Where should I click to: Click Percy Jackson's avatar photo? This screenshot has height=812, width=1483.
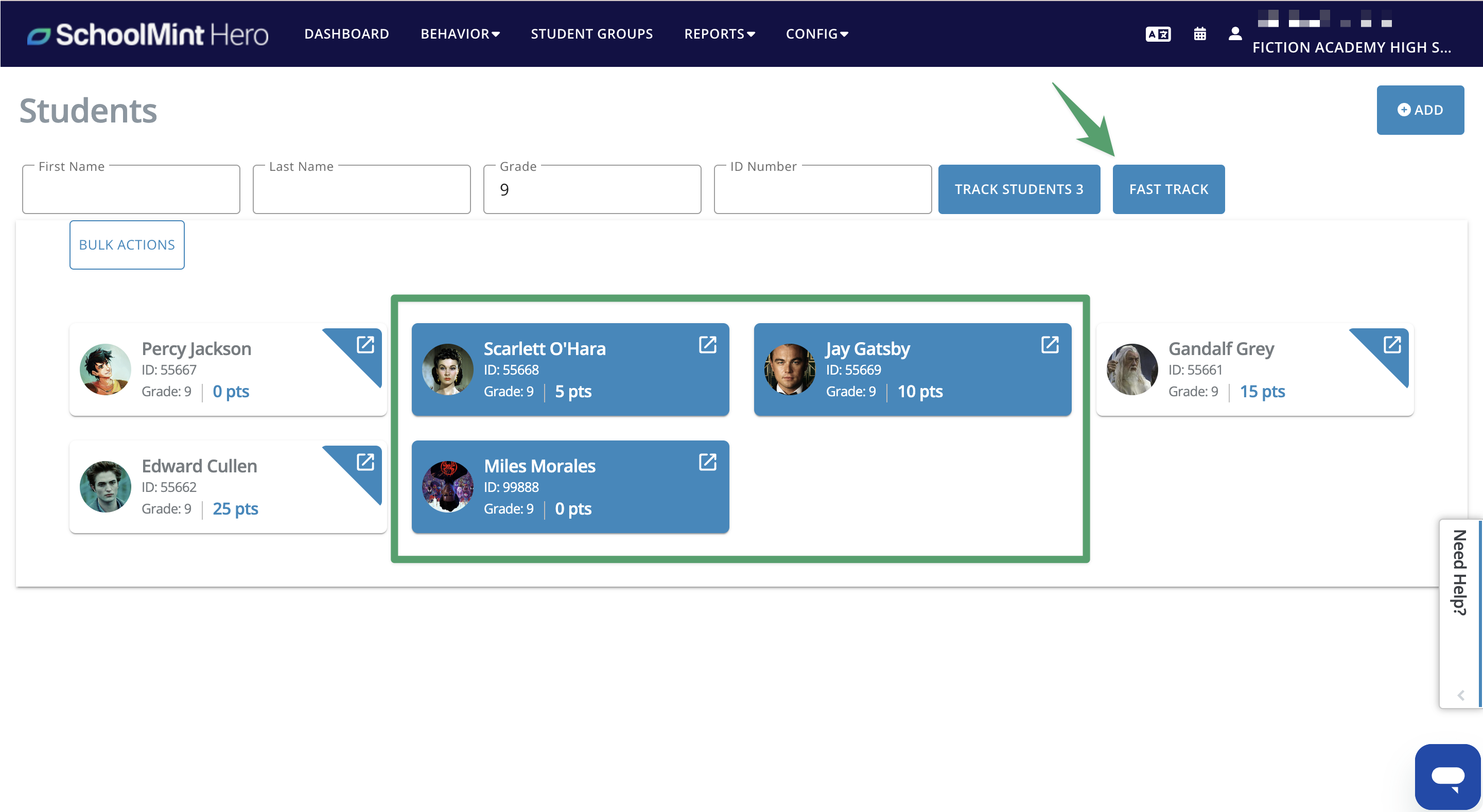[106, 369]
